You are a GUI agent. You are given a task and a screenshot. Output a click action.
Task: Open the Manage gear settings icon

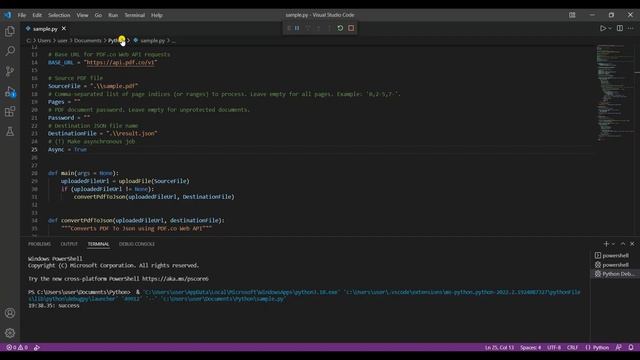(x=10, y=333)
